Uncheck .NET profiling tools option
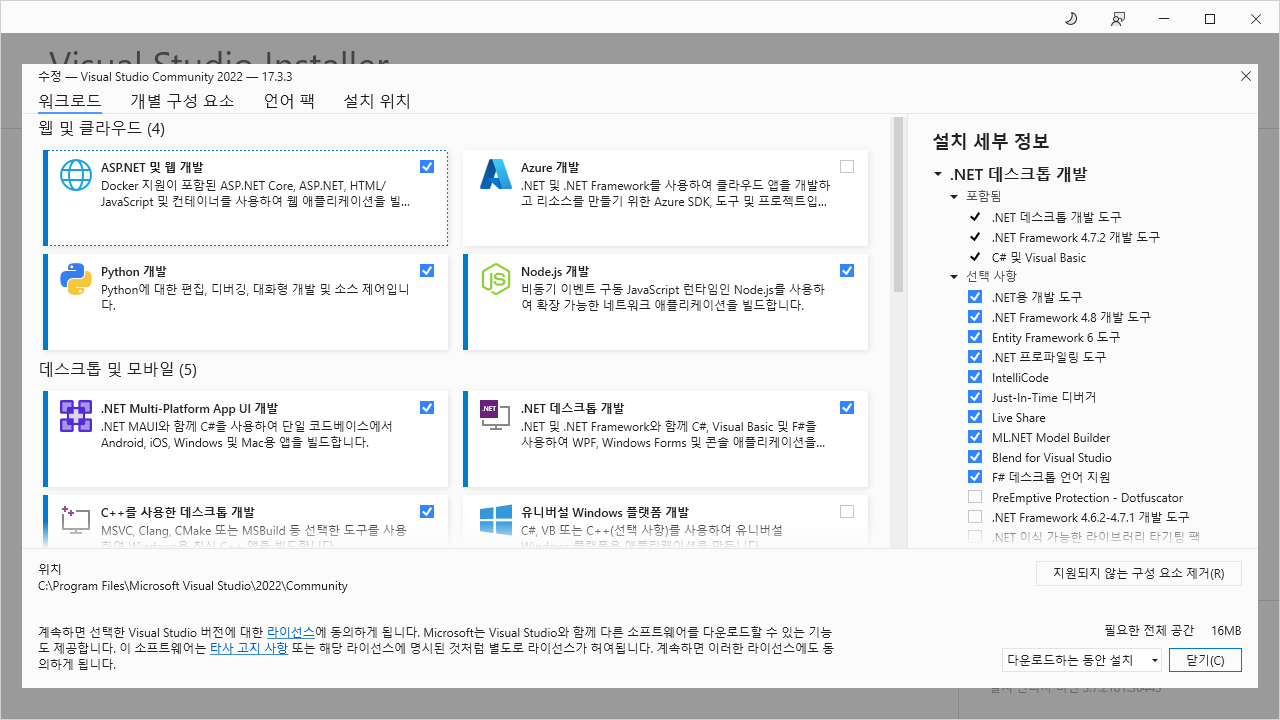1280x720 pixels. 975,357
